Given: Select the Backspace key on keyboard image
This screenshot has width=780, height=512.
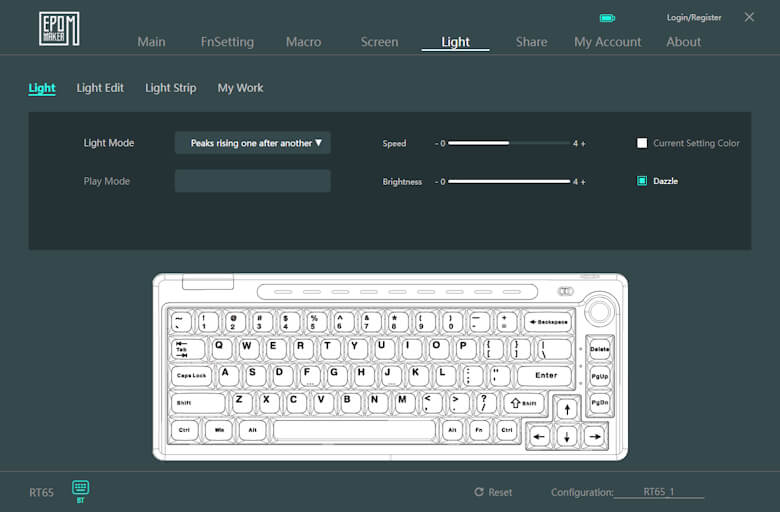Looking at the screenshot, I should click(x=546, y=322).
